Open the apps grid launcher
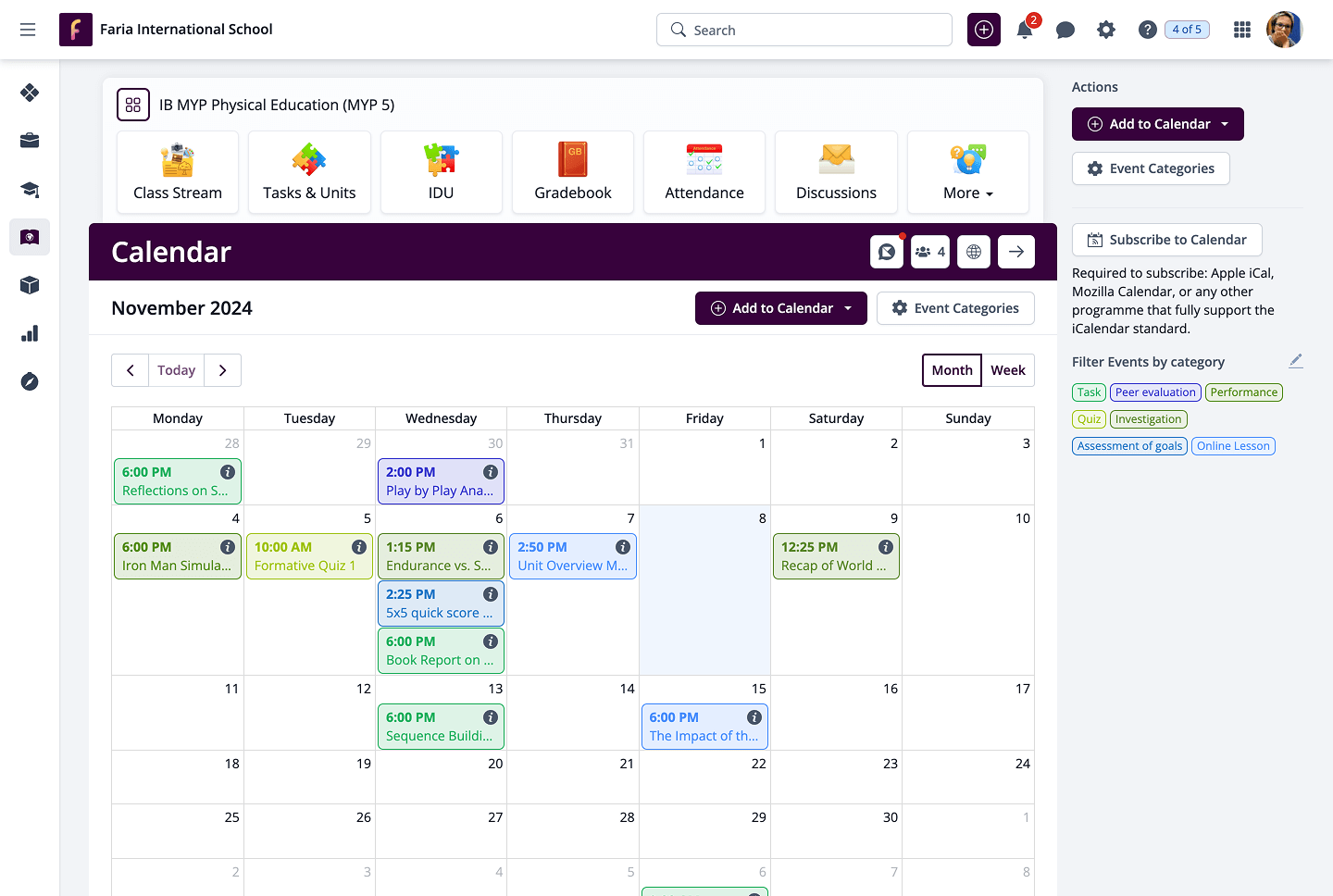This screenshot has width=1333, height=896. (1242, 30)
